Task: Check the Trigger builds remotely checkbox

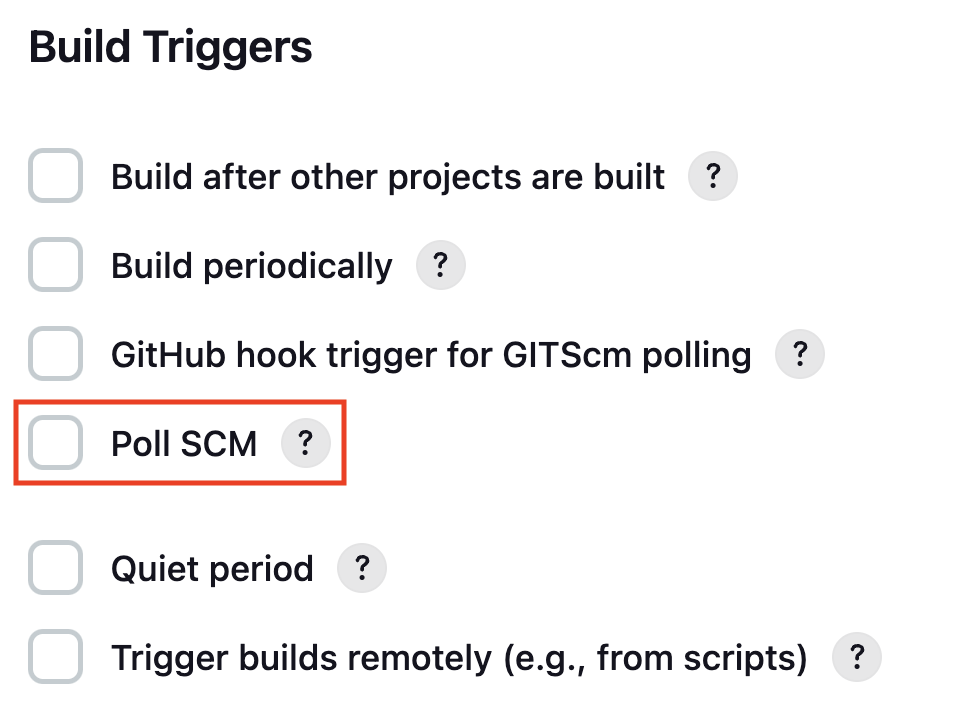Action: [56, 656]
